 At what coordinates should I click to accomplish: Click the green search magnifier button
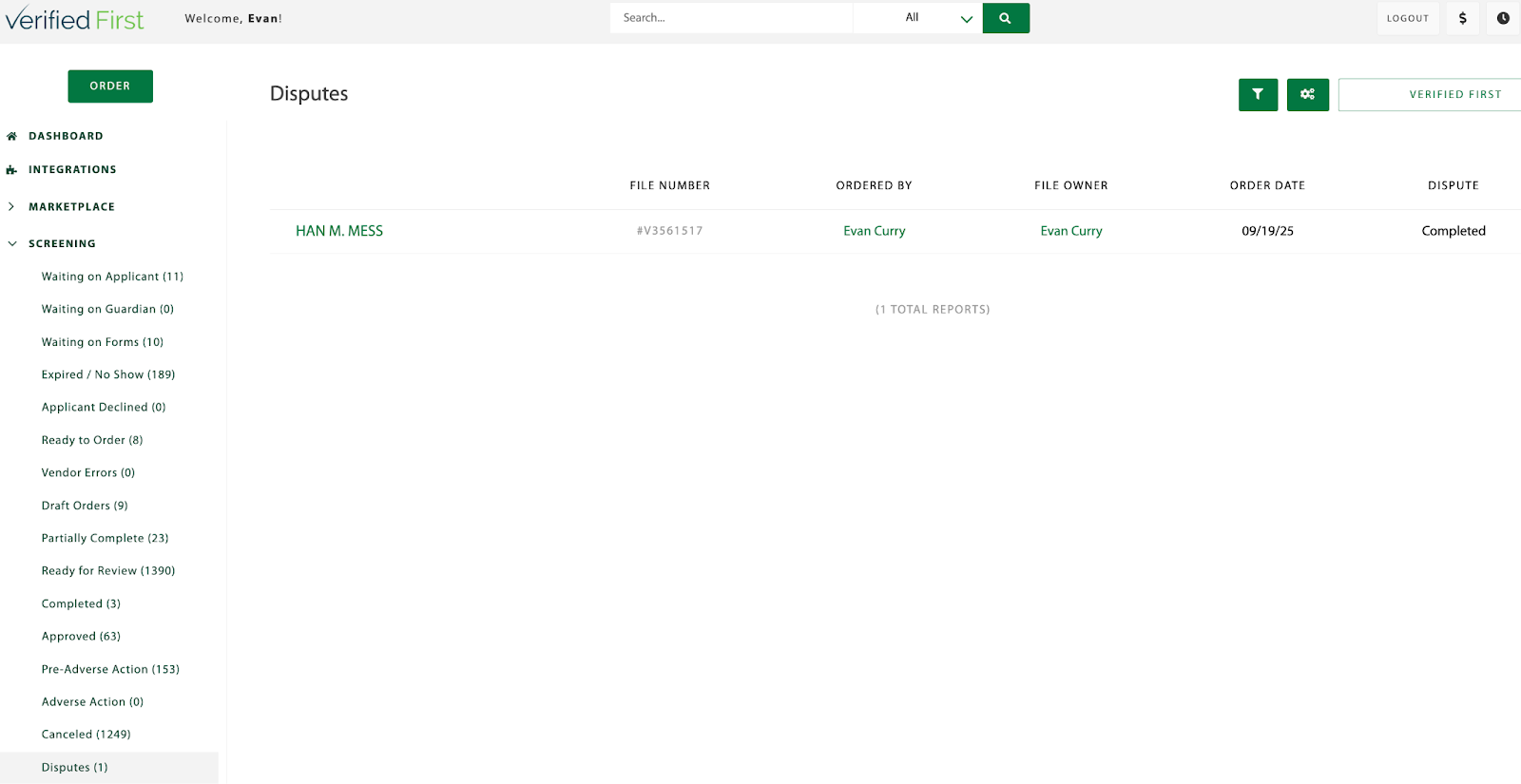click(x=1005, y=18)
